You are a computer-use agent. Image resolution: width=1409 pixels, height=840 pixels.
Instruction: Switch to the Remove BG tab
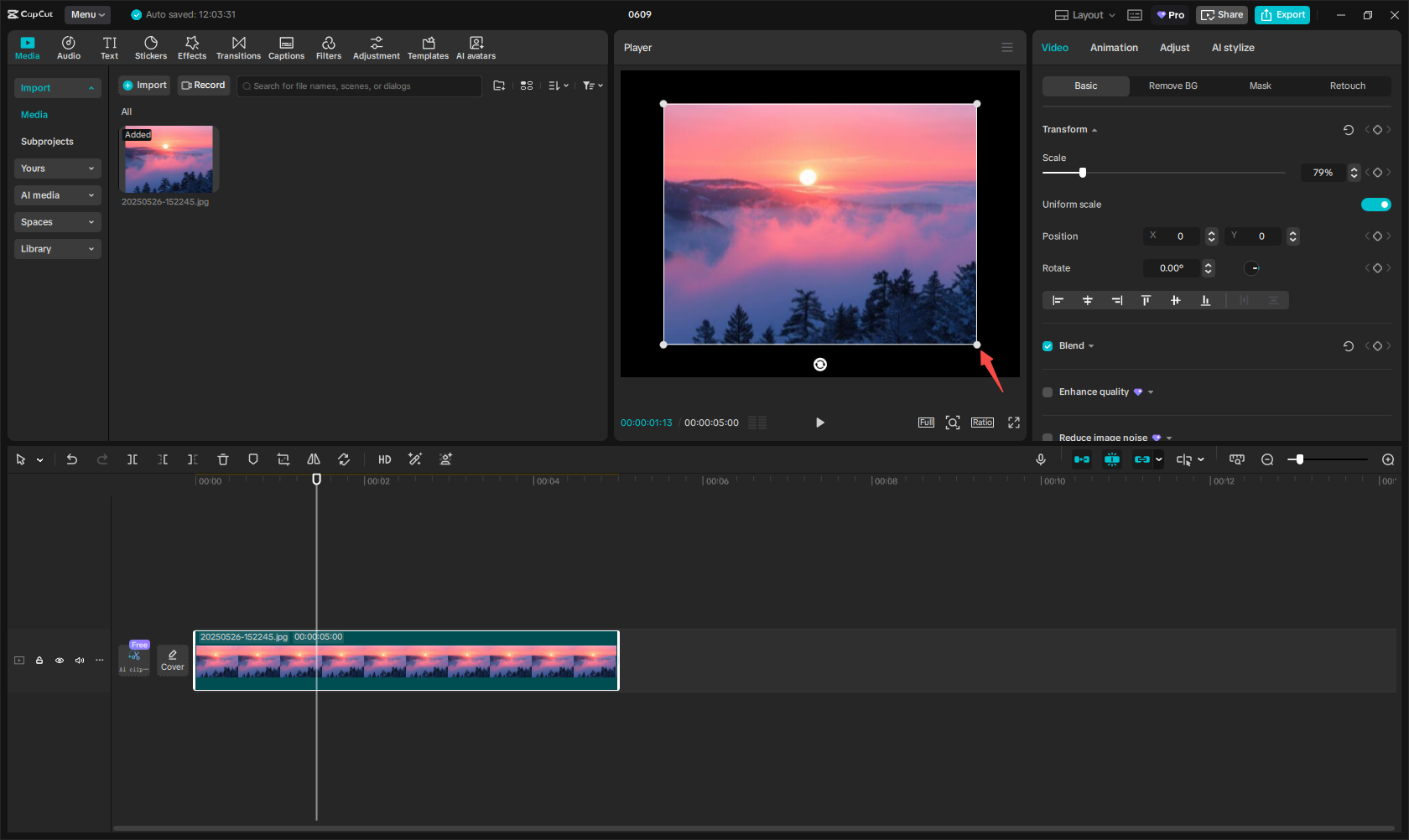[1172, 86]
